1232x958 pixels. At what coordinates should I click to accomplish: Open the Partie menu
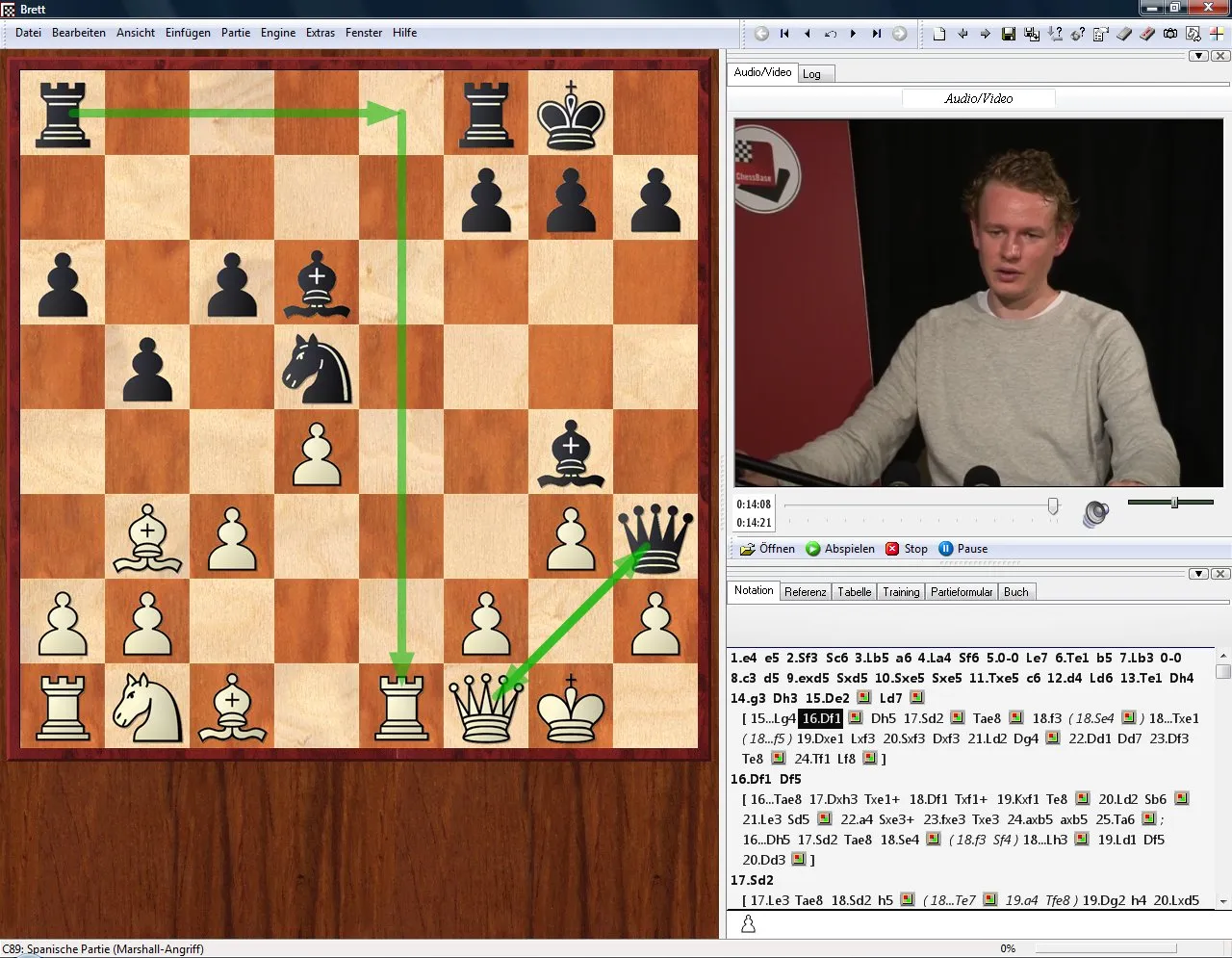pyautogui.click(x=236, y=33)
